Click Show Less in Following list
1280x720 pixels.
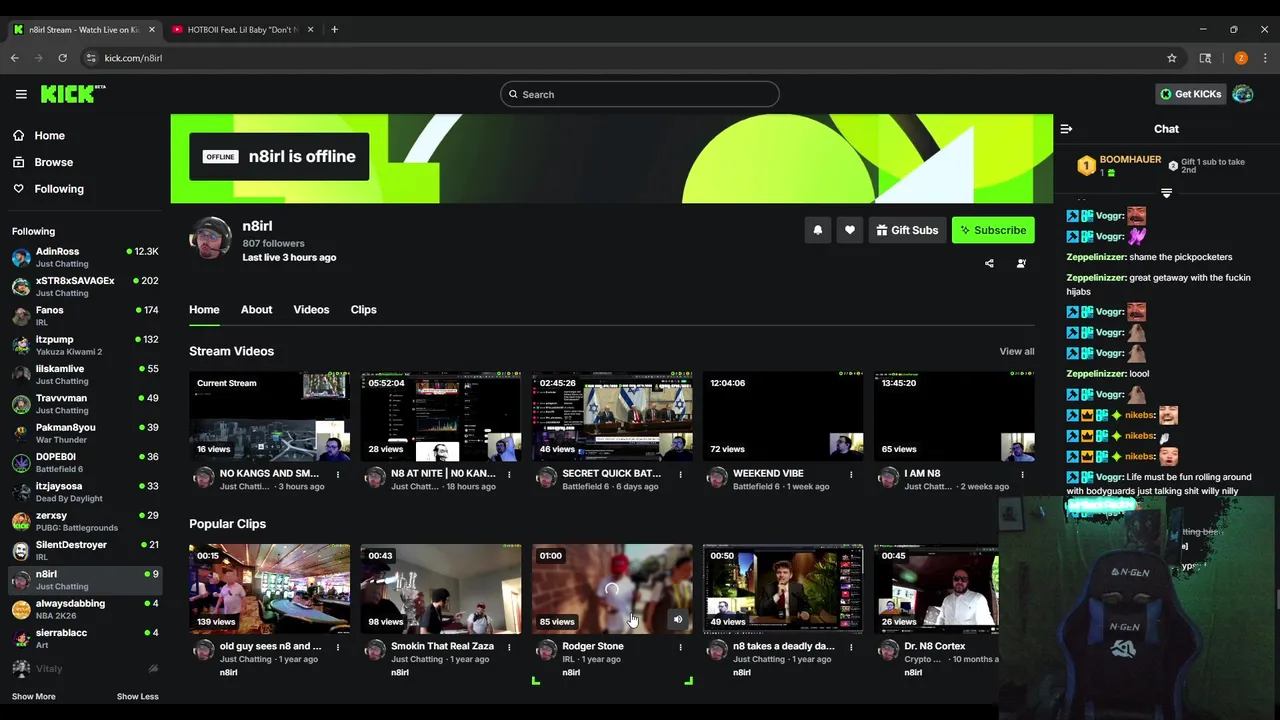click(x=138, y=697)
